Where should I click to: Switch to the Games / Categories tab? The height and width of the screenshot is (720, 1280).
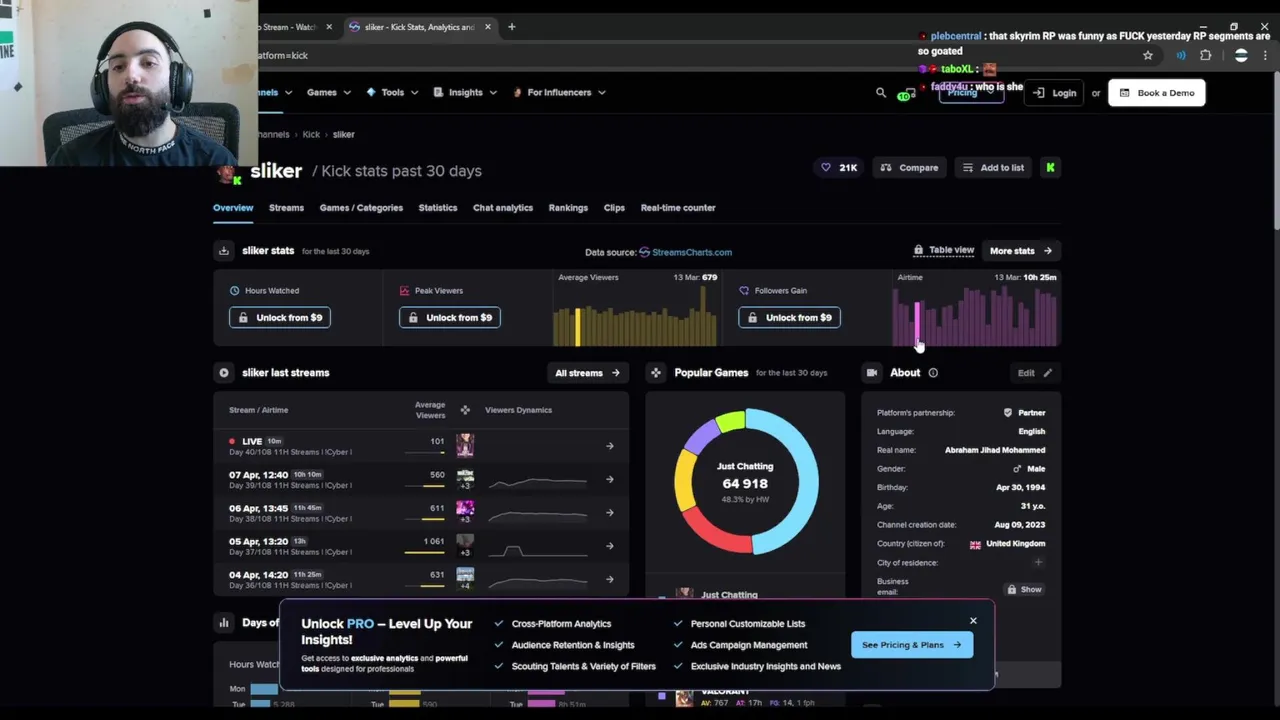click(x=361, y=208)
